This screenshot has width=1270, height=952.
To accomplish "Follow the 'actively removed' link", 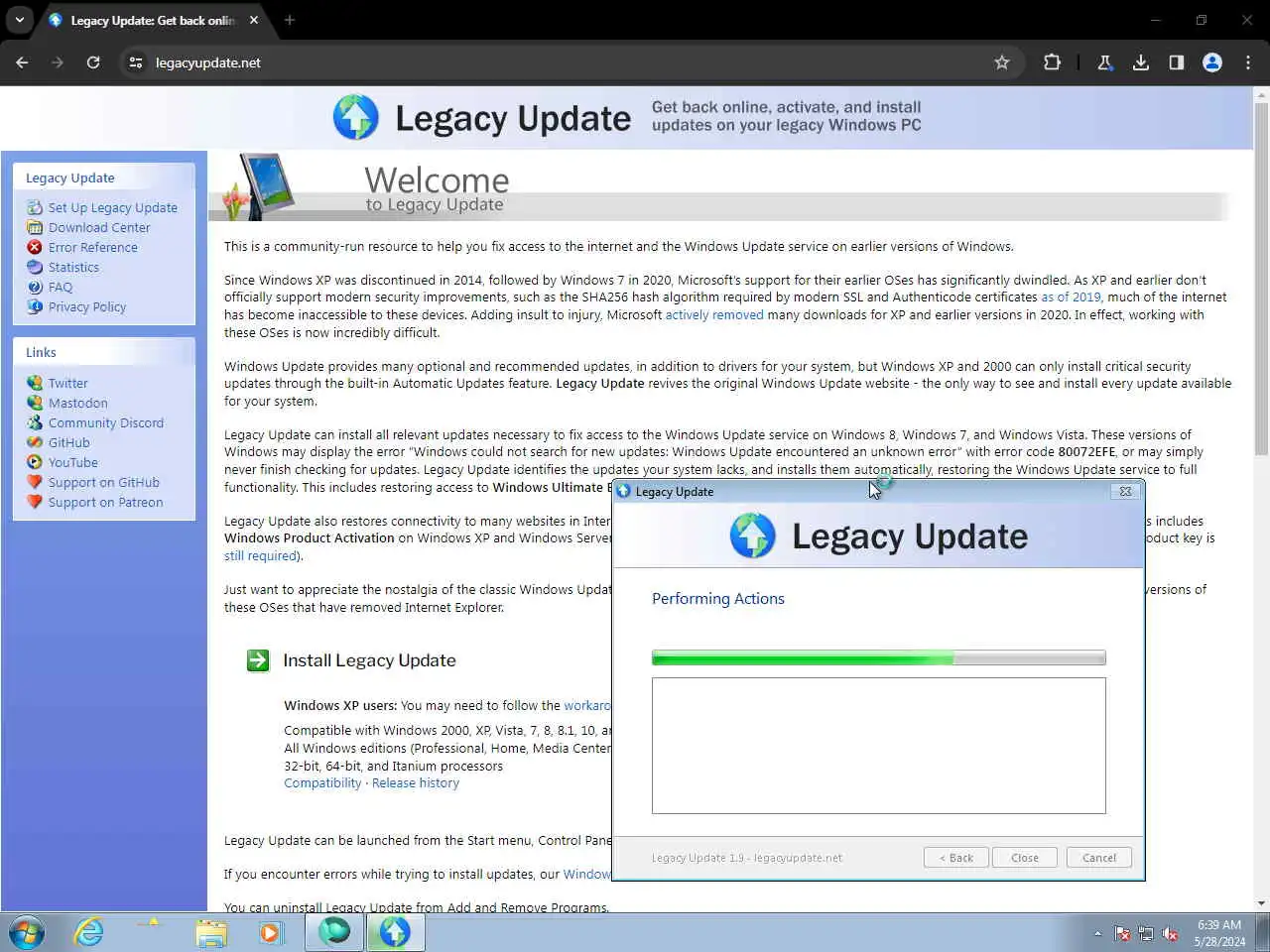I will tap(714, 314).
